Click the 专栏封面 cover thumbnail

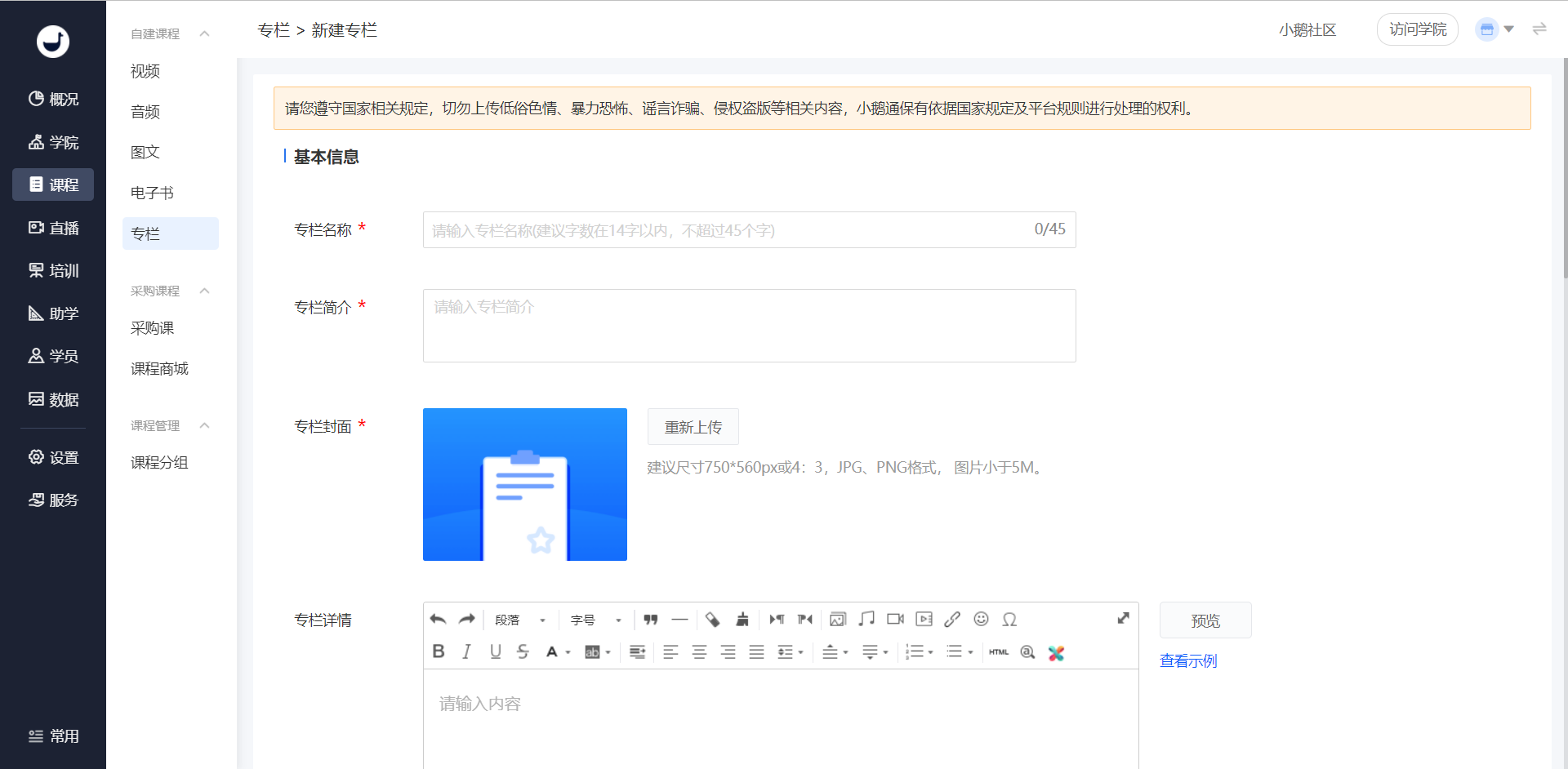click(525, 484)
